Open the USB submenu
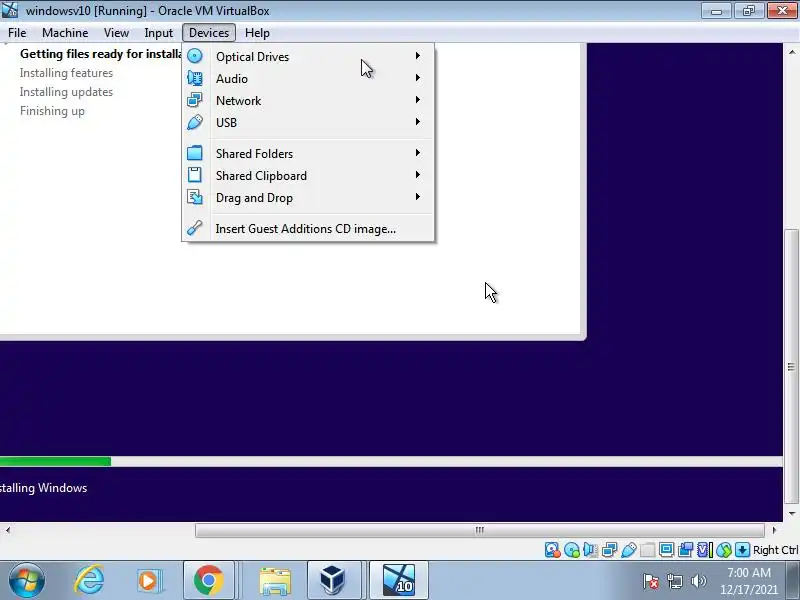The width and height of the screenshot is (800, 600). (x=308, y=122)
